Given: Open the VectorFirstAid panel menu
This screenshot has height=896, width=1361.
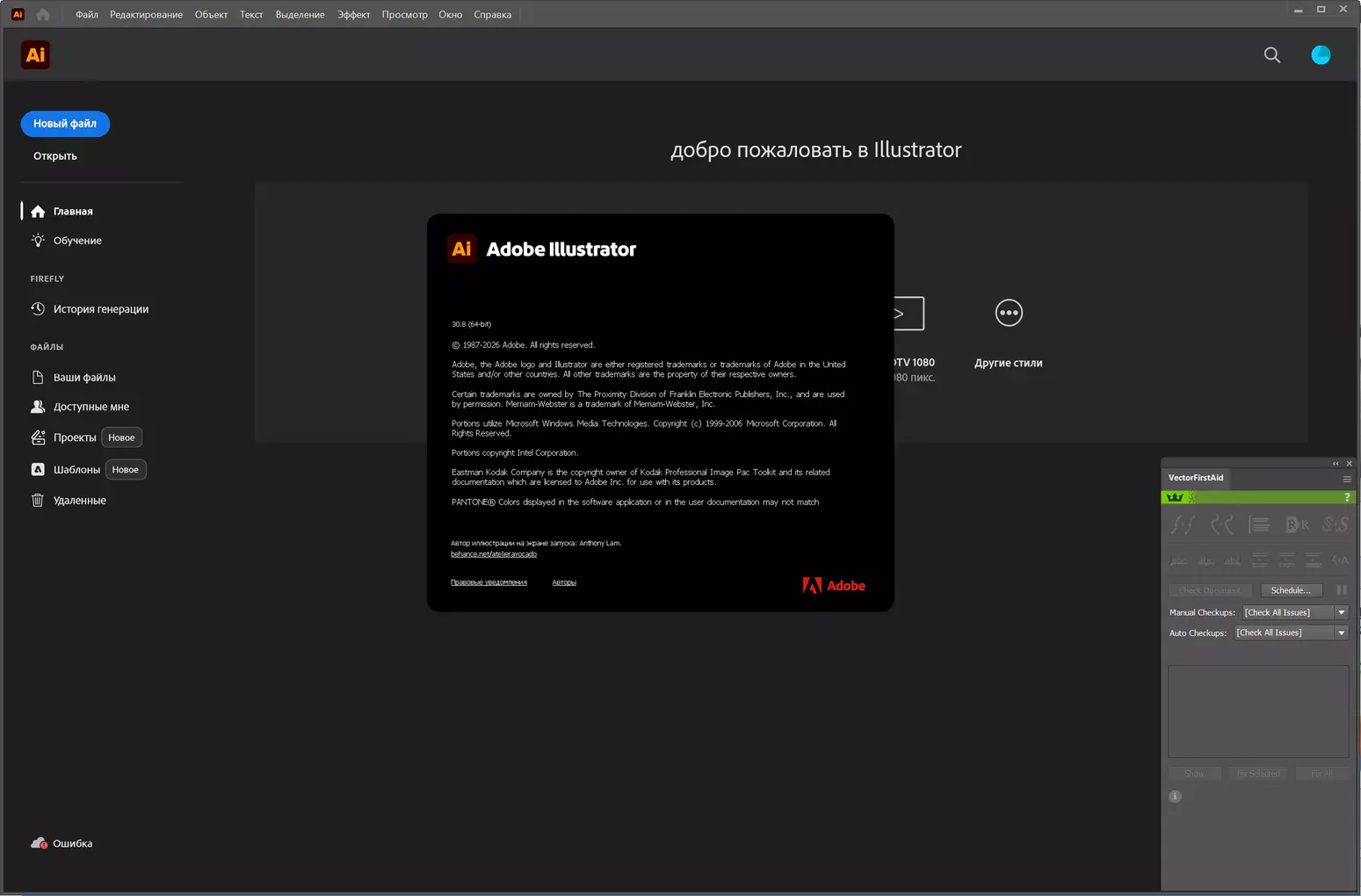Looking at the screenshot, I should (x=1347, y=479).
